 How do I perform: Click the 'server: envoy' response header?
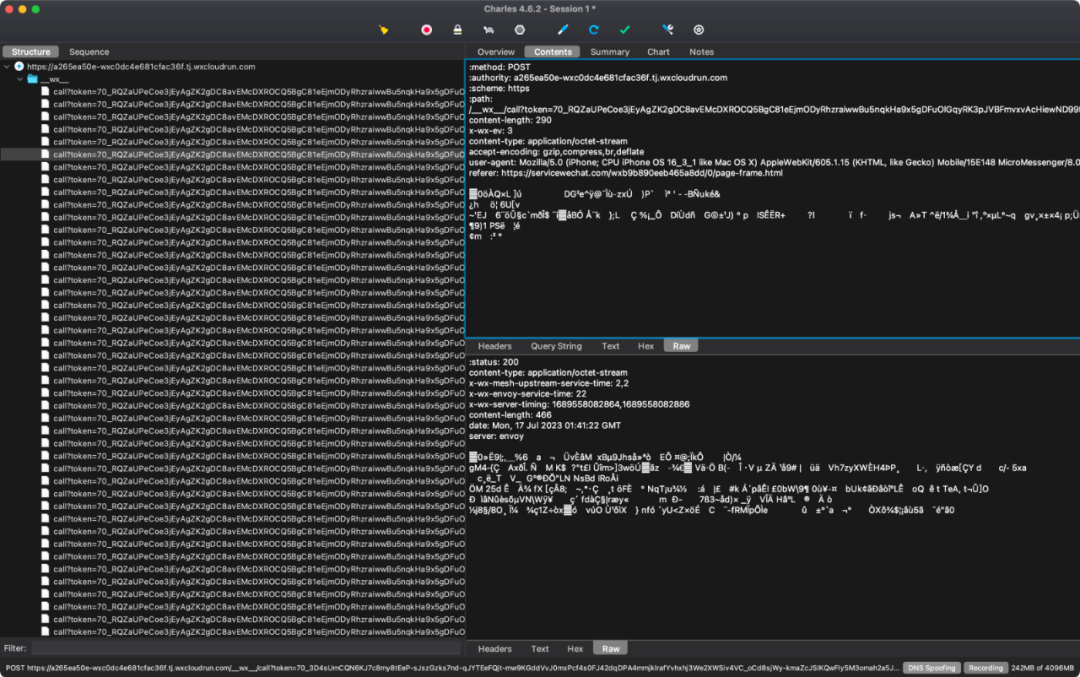click(x=496, y=436)
